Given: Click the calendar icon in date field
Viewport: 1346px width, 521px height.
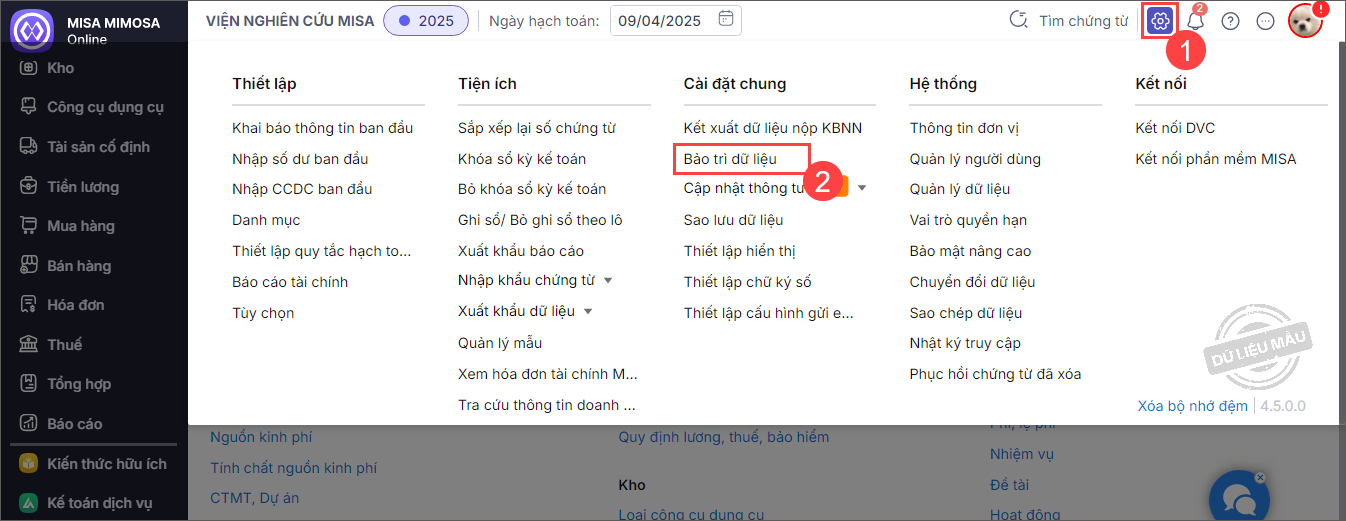Looking at the screenshot, I should point(726,19).
